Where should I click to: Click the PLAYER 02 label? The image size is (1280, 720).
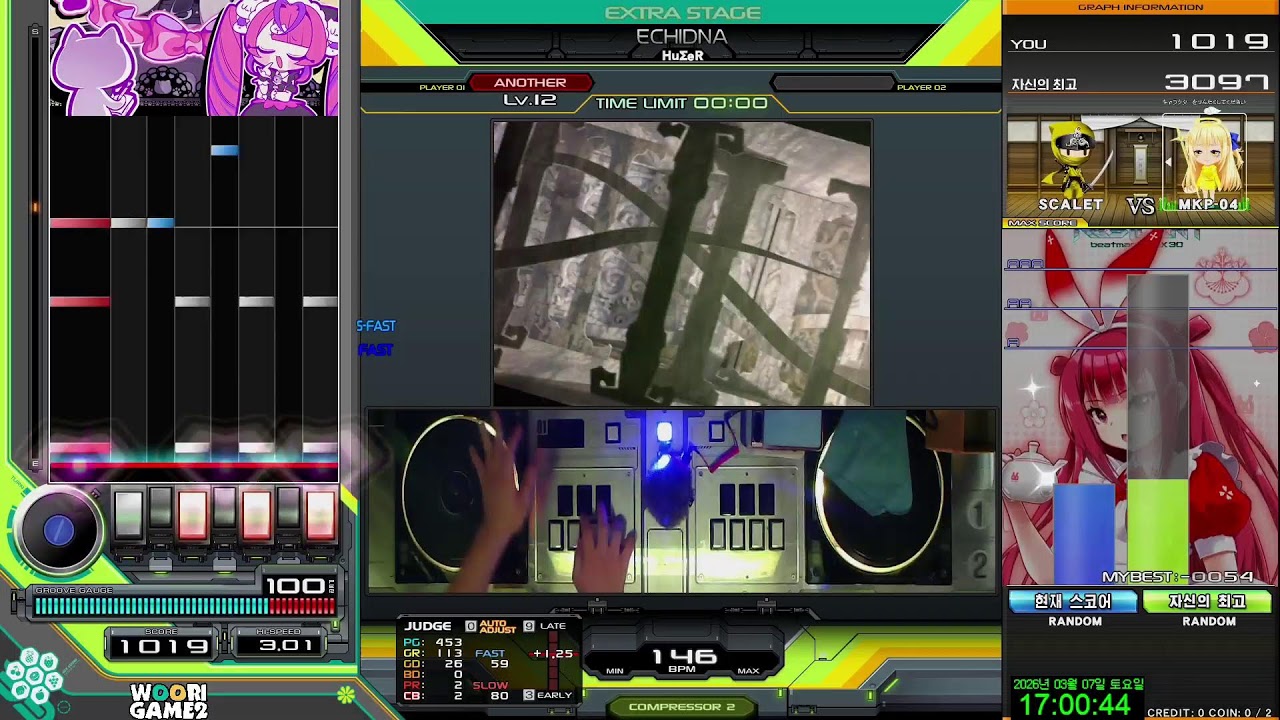click(921, 88)
